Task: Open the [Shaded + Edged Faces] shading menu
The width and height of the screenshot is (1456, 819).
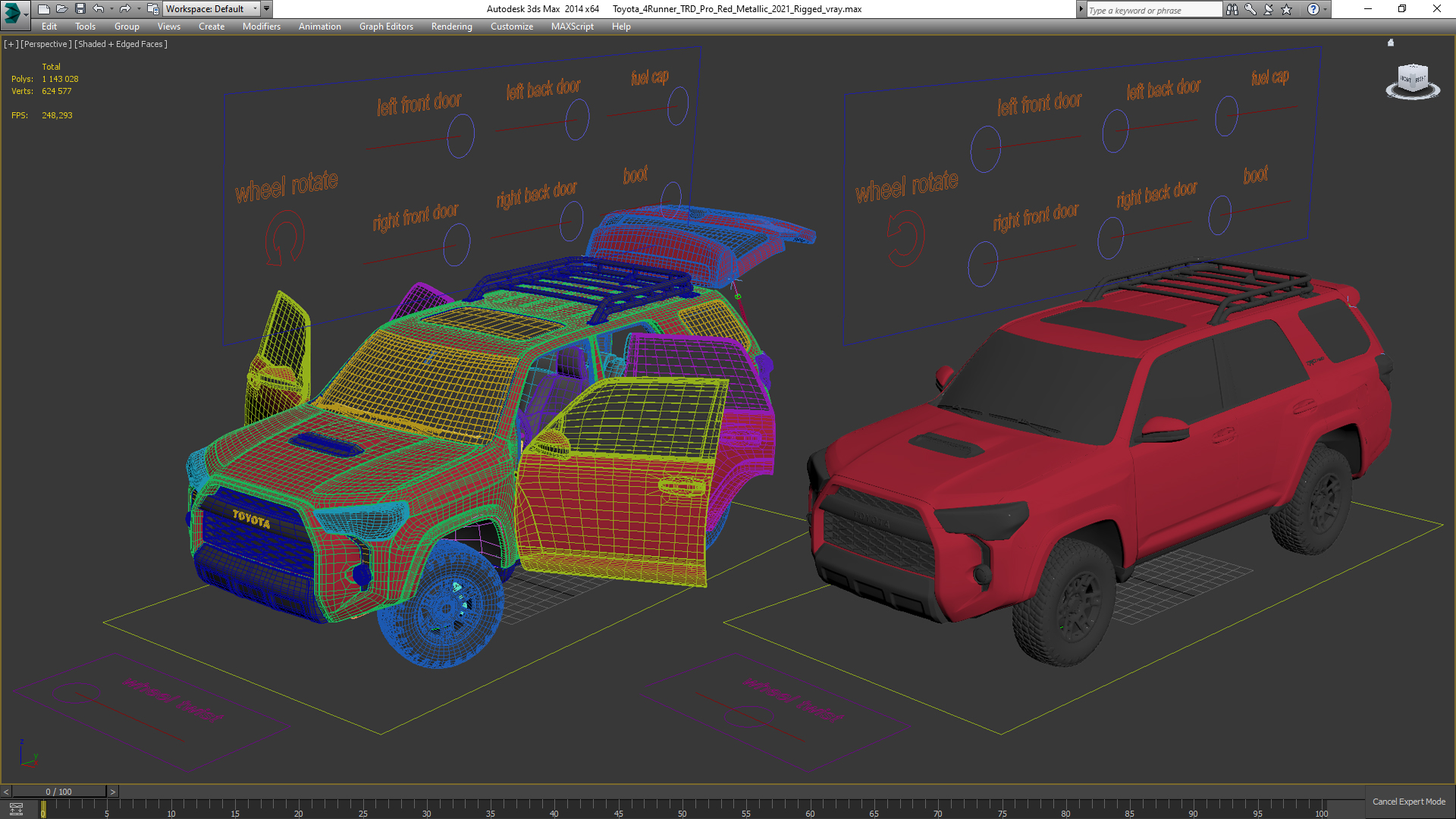Action: click(121, 44)
